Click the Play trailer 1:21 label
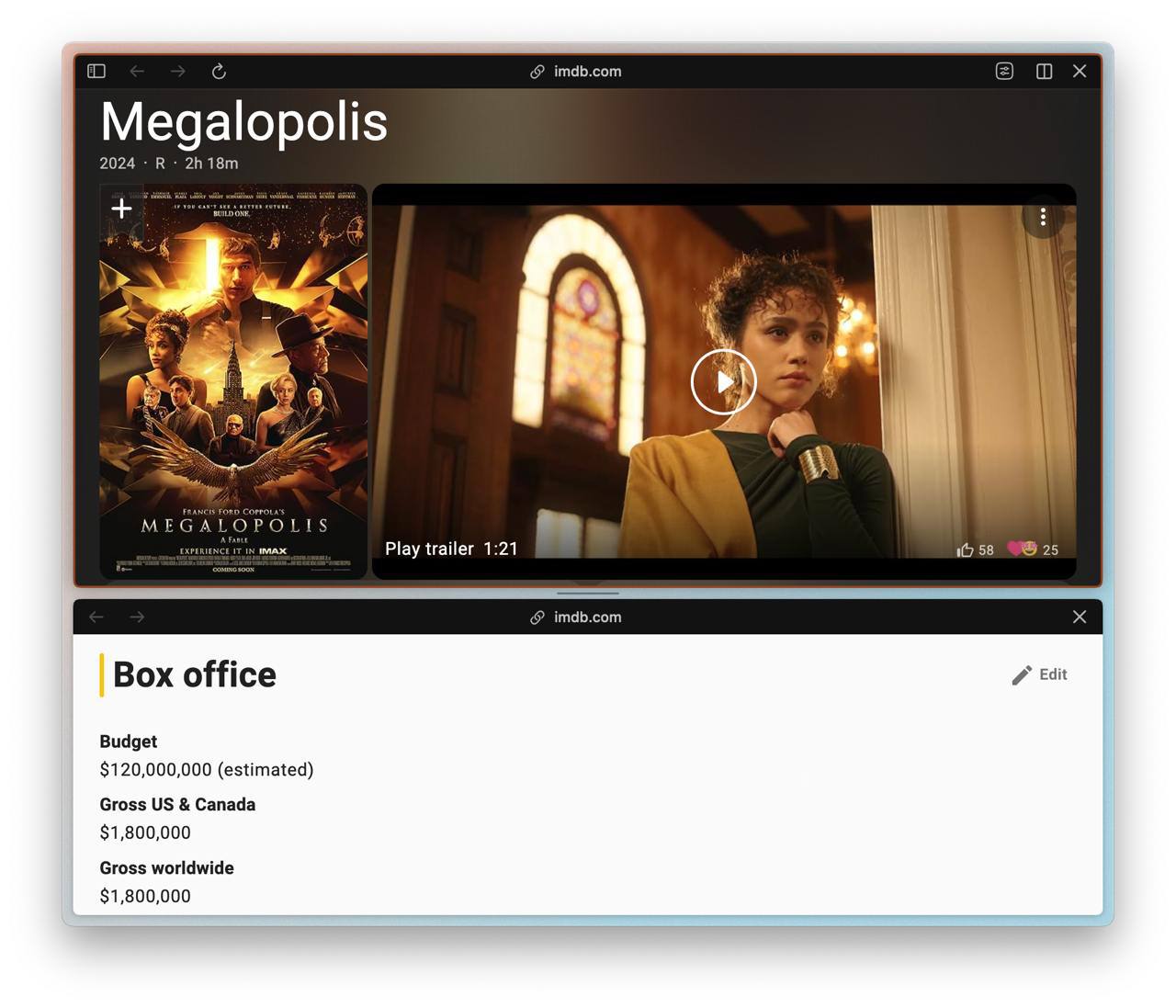 pos(451,549)
